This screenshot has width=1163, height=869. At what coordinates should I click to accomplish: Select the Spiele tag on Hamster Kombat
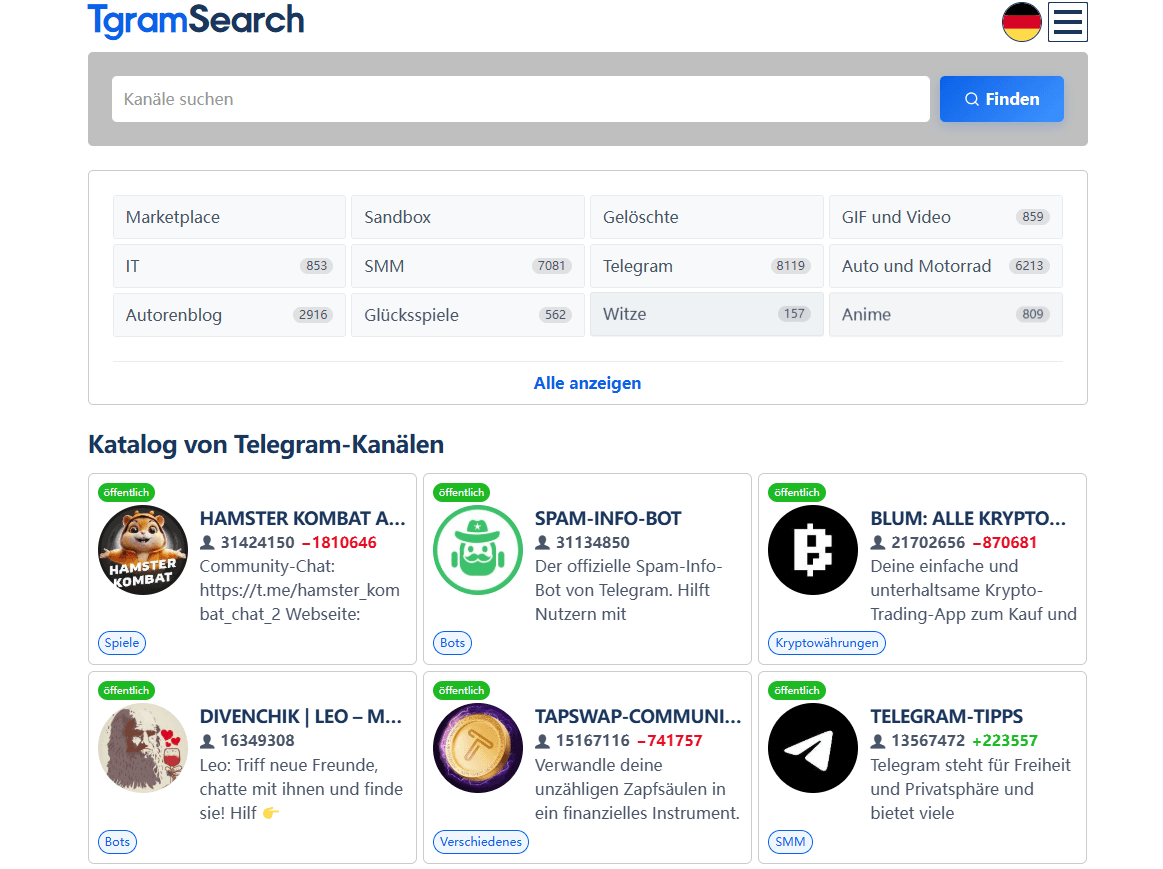click(122, 643)
